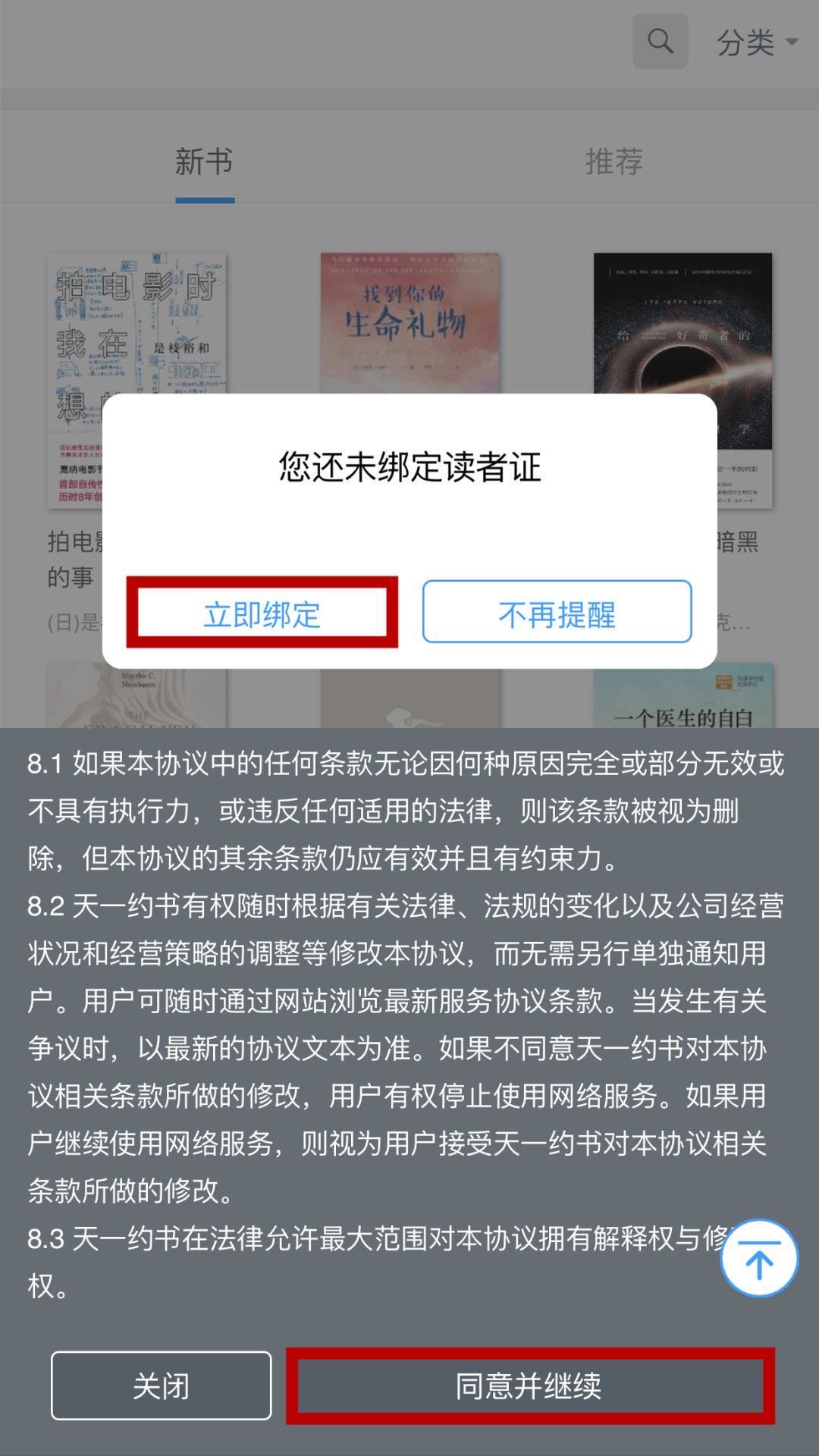
Task: Click the author text starting with (日)是
Action: point(74,623)
